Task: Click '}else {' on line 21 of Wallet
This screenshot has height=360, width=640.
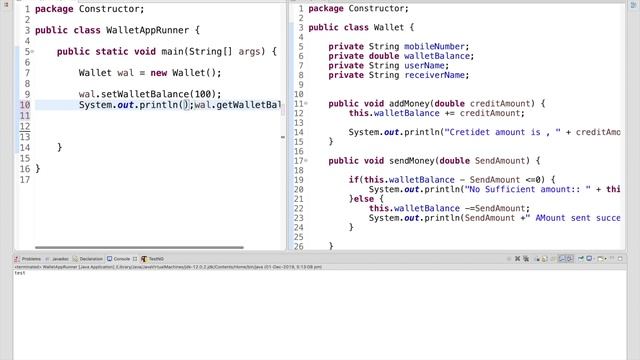Action: 366,199
